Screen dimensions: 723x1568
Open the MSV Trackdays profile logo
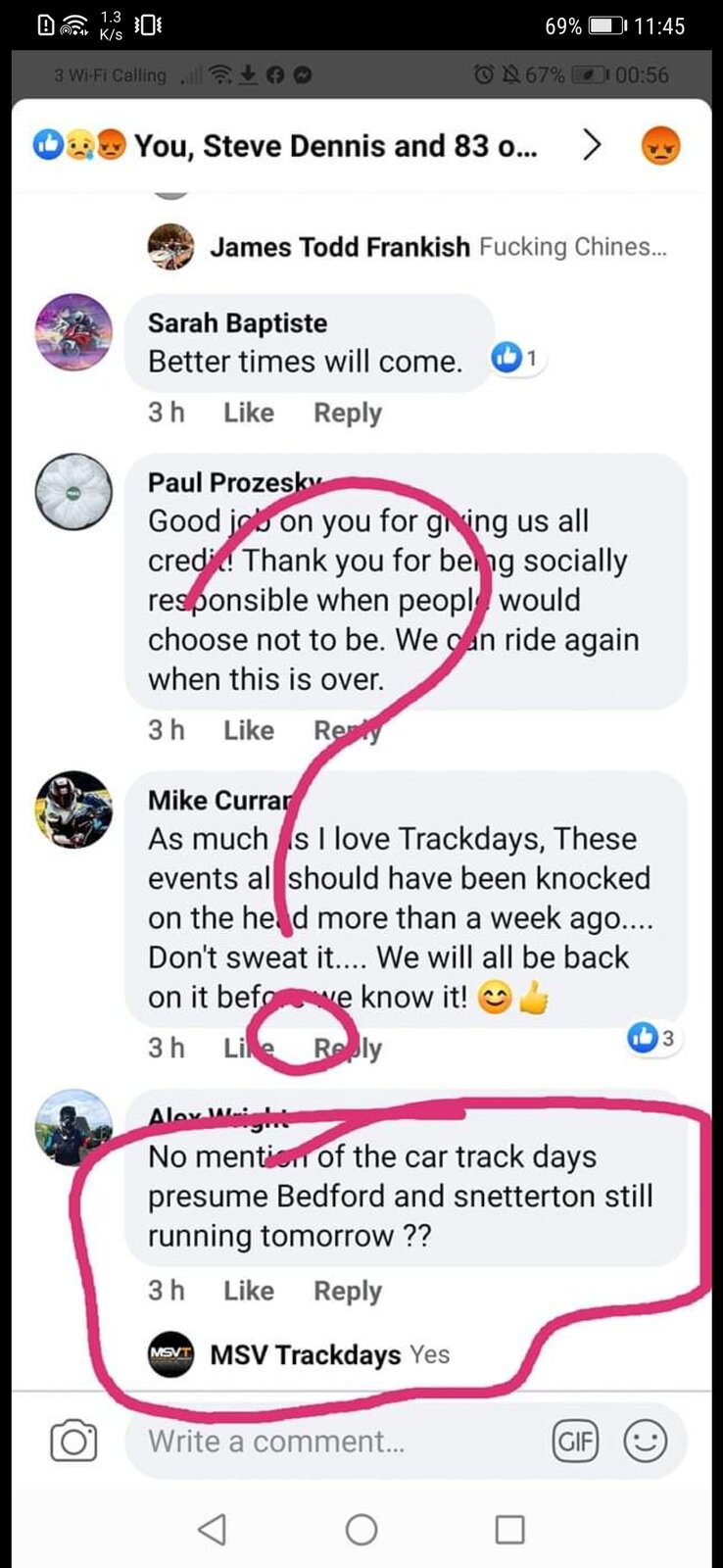(x=170, y=1354)
